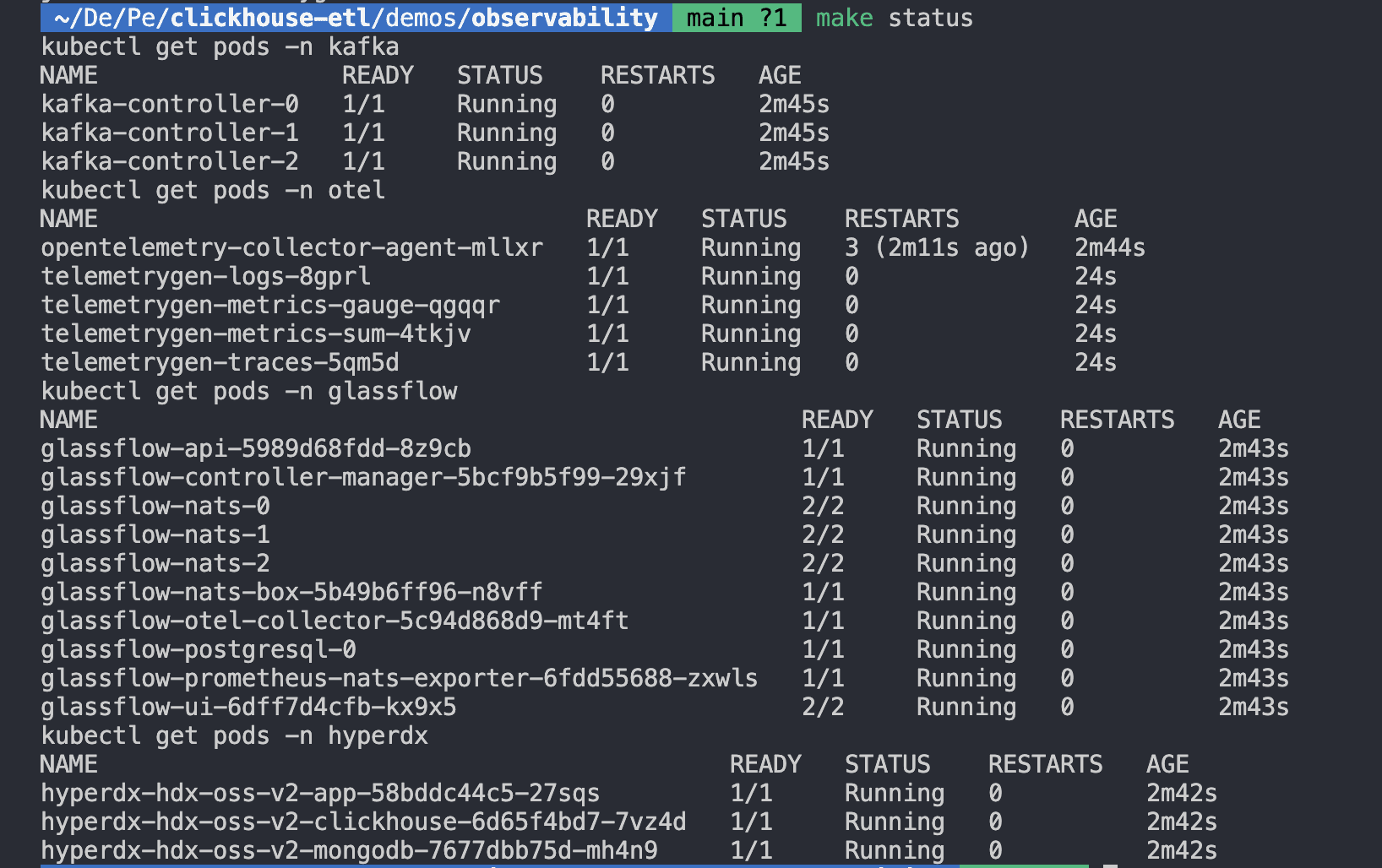
Task: Click the READY value 2/2 for glassflow-ui pod
Action: point(823,707)
